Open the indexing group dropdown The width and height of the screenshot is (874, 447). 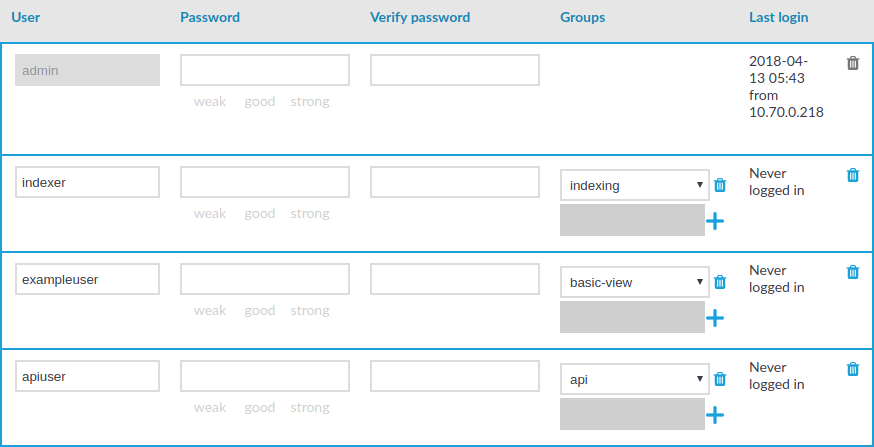[x=635, y=185]
